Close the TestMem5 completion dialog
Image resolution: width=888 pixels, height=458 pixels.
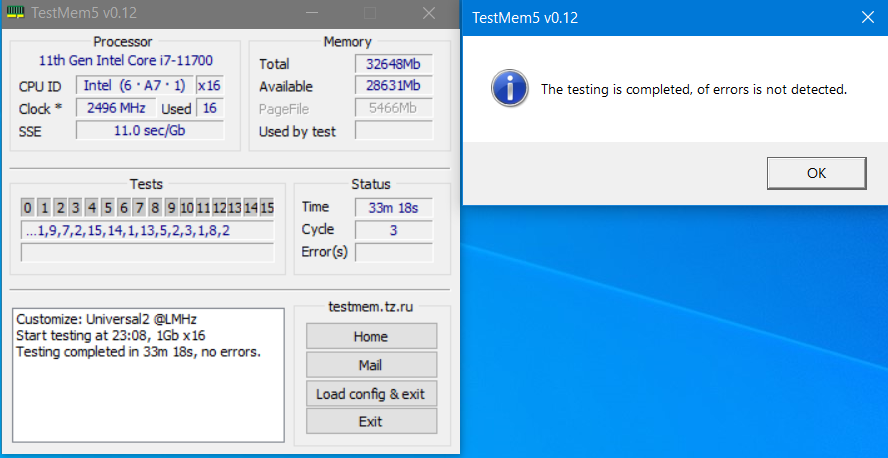click(866, 17)
